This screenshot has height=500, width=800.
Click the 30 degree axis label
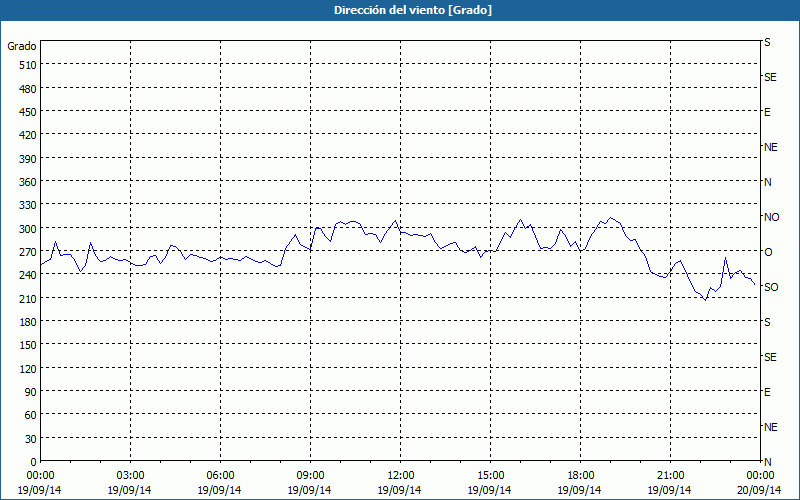pos(31,439)
